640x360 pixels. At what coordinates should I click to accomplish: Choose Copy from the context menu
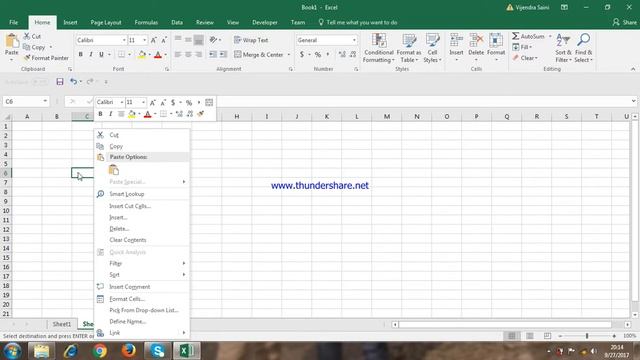142,146
